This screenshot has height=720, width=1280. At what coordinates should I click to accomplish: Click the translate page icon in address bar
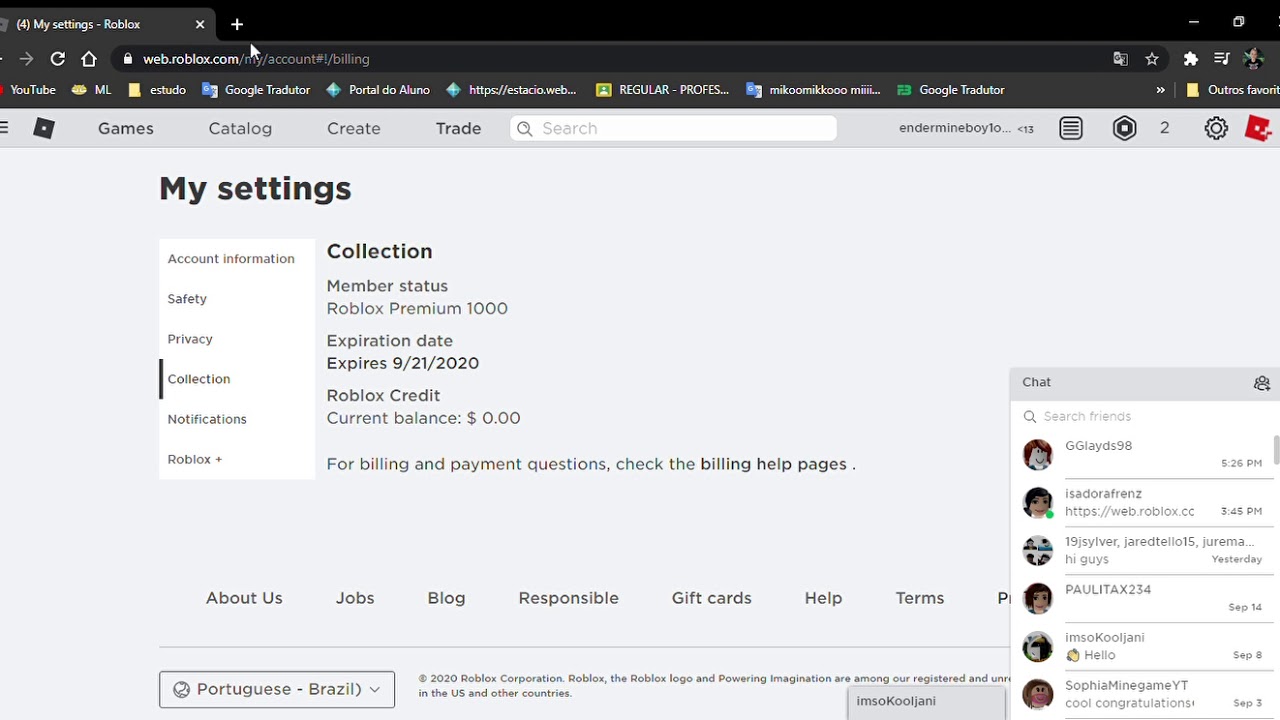pos(1121,59)
